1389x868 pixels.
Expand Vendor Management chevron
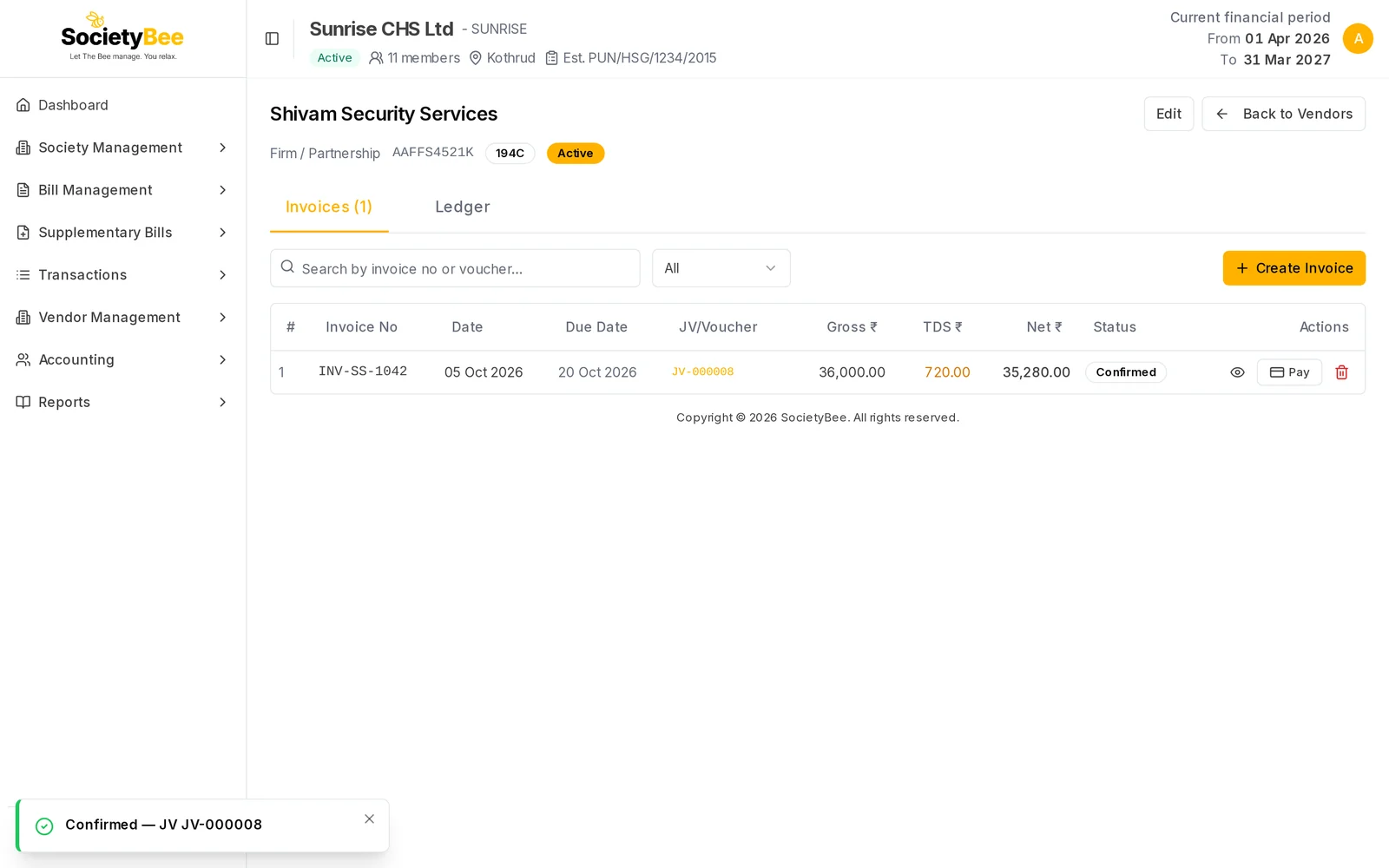pos(223,318)
